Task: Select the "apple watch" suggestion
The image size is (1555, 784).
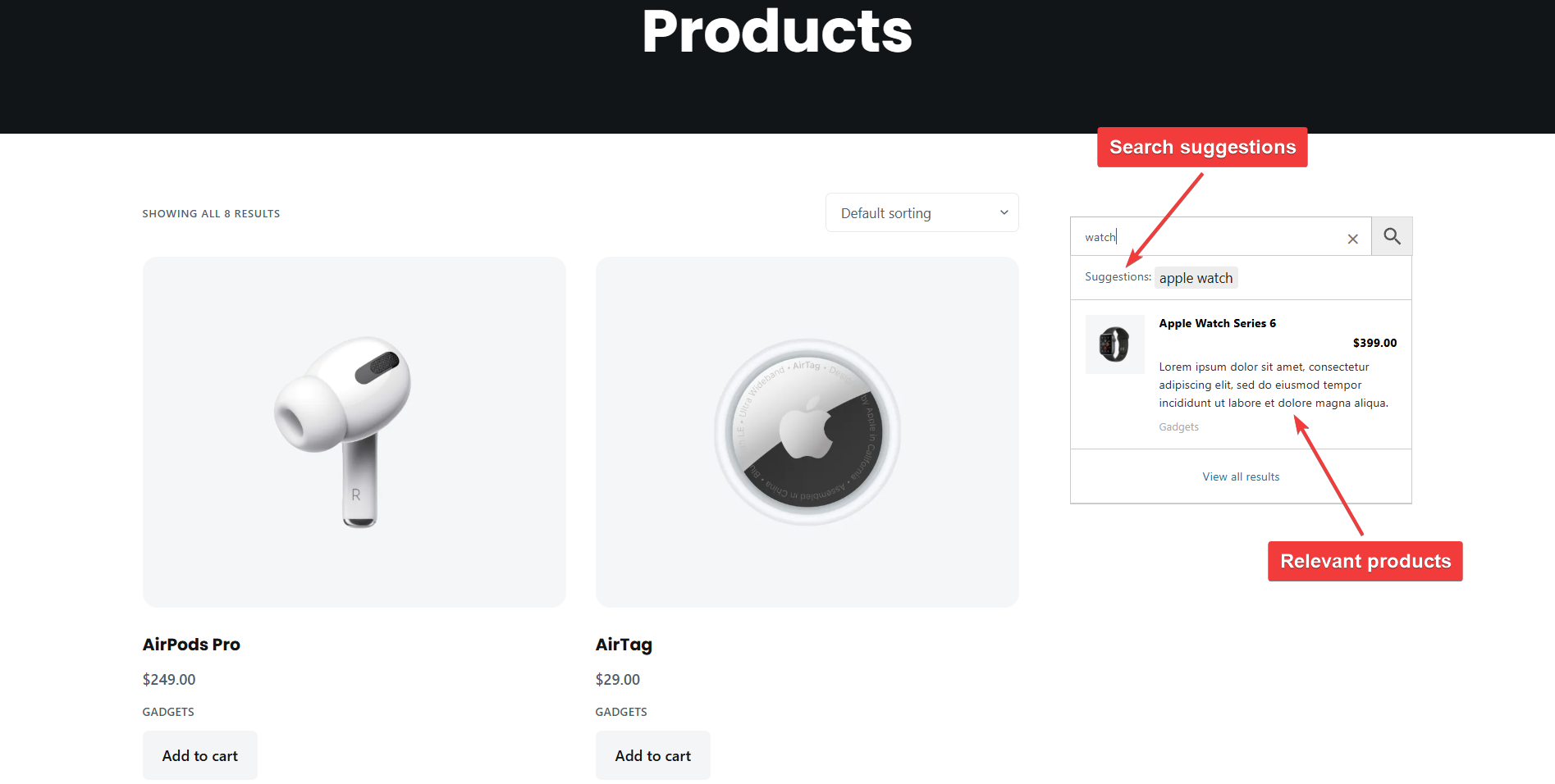Action: tap(1196, 278)
